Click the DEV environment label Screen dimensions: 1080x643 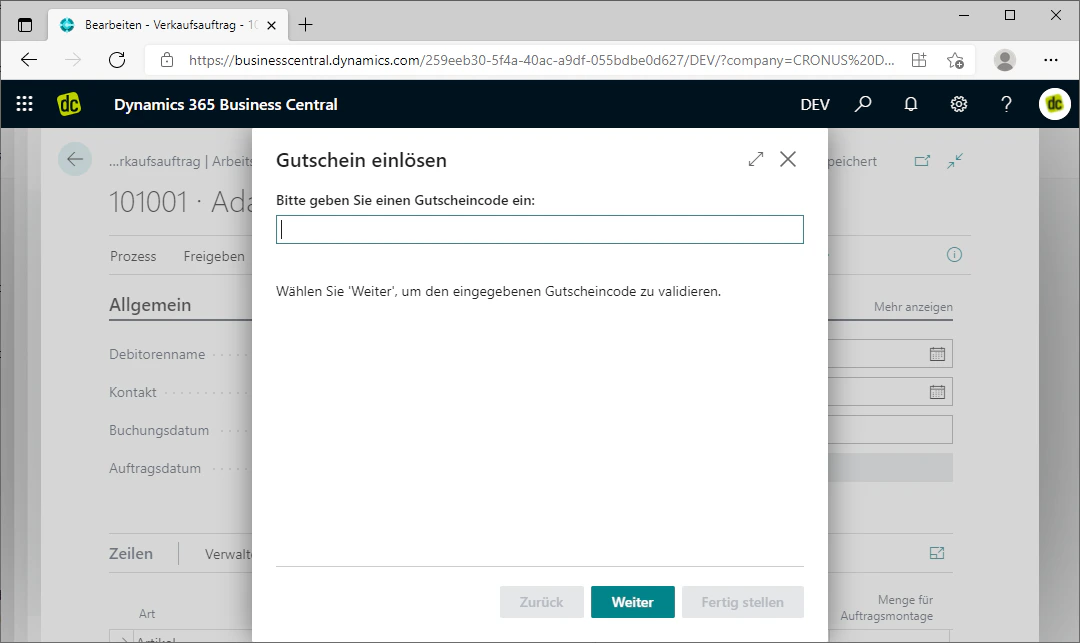click(815, 105)
